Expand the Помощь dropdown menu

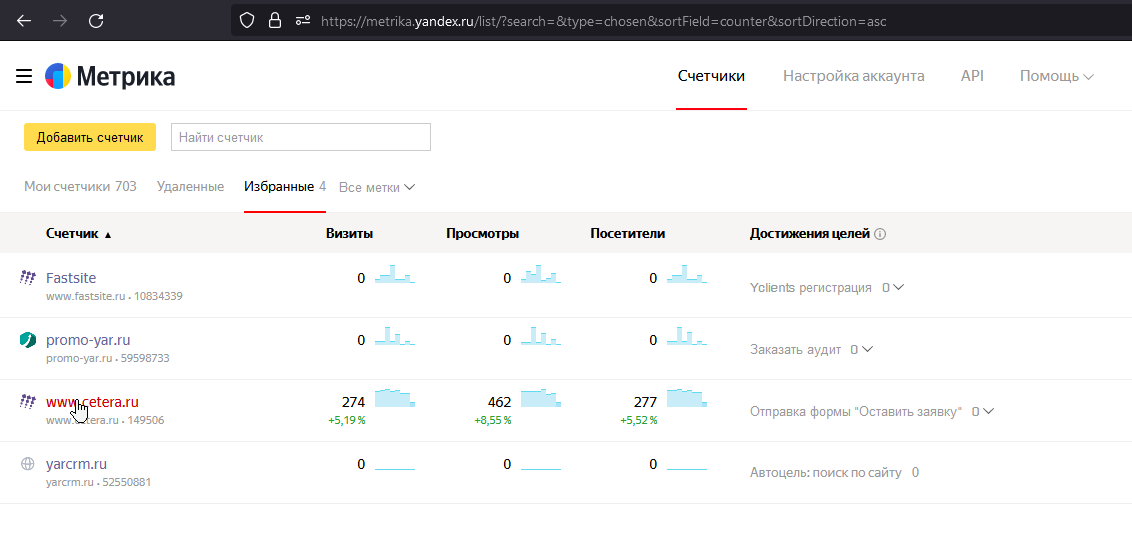pos(1056,76)
